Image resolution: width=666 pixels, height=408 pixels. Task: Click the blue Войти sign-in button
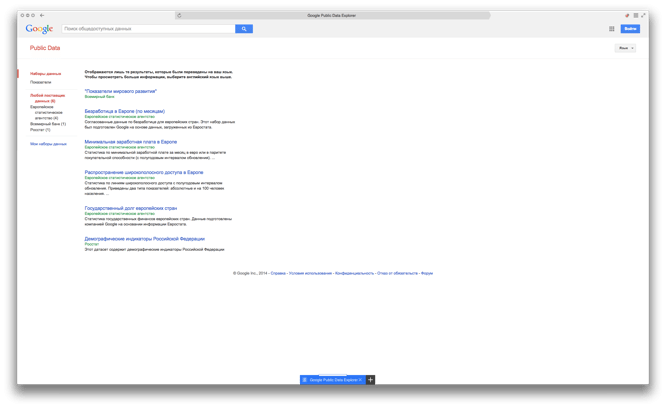(x=630, y=28)
